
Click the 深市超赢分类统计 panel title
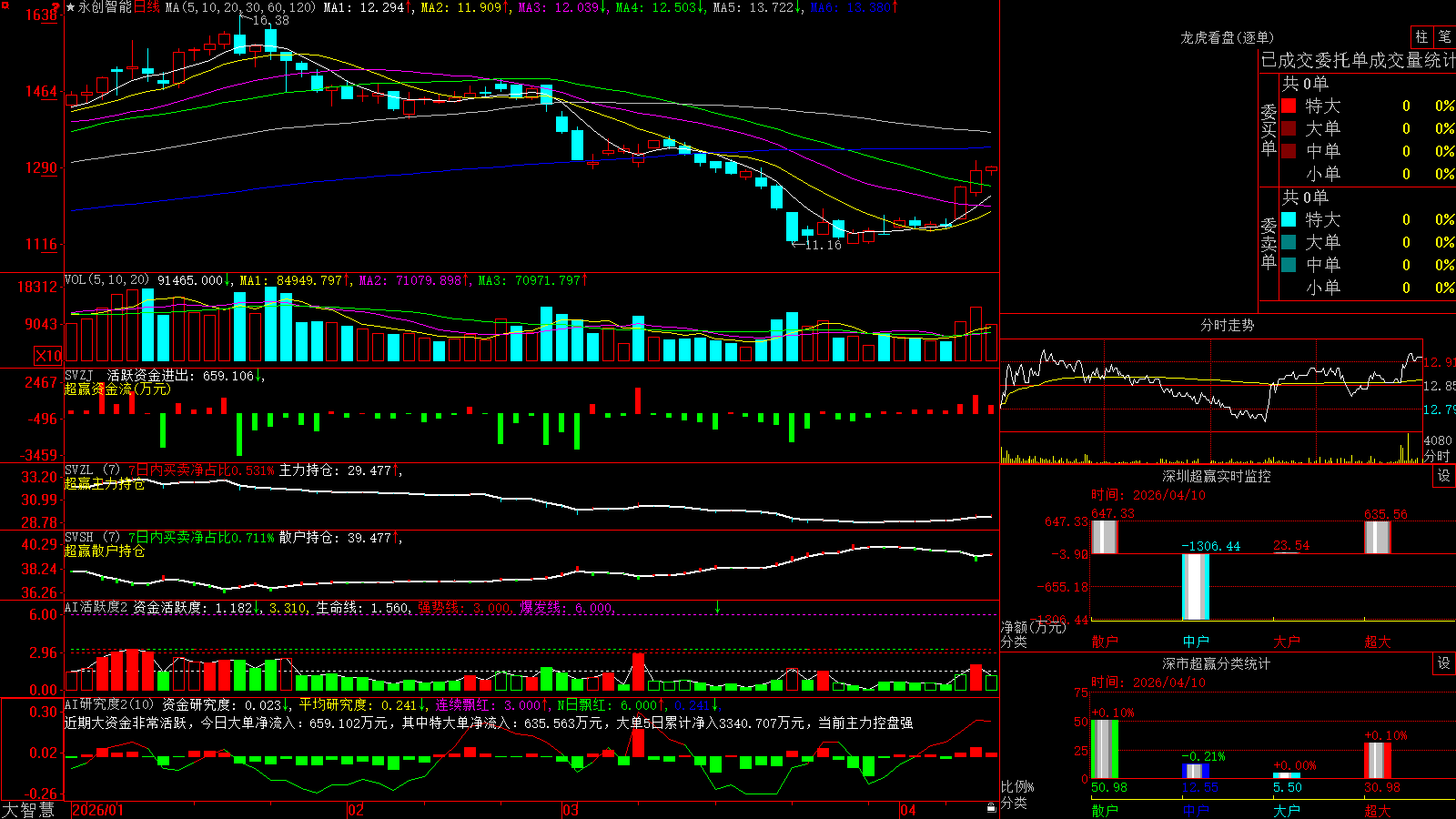(1216, 663)
